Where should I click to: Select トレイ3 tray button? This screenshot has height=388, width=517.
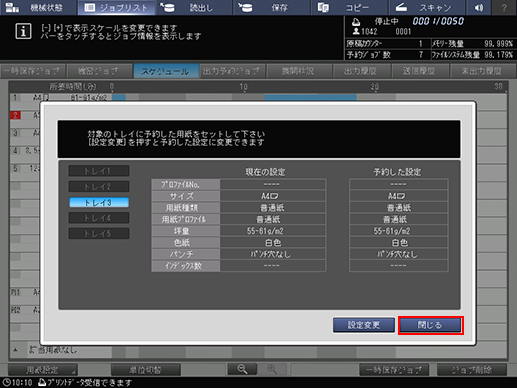click(x=99, y=202)
